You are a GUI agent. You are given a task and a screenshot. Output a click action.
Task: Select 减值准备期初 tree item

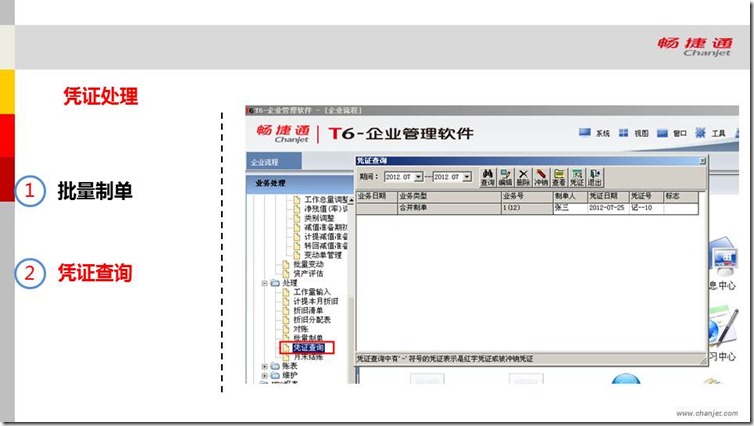[x=326, y=227]
